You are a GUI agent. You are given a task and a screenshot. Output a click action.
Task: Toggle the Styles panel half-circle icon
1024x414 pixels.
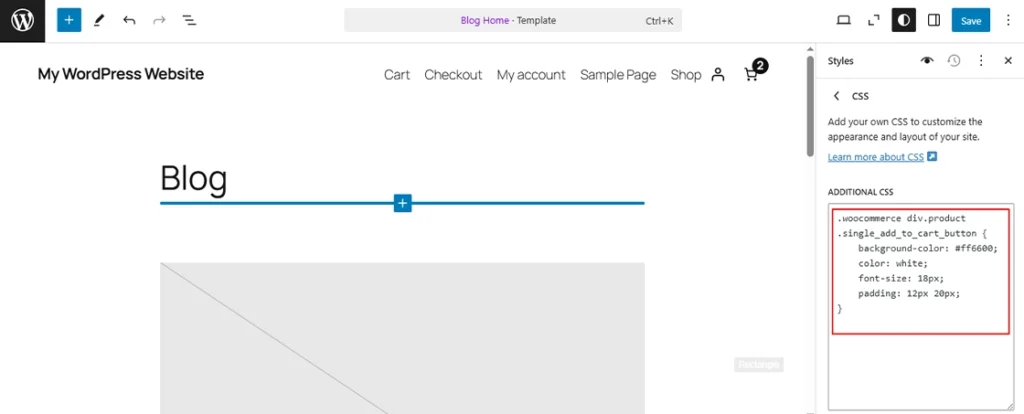tap(903, 20)
